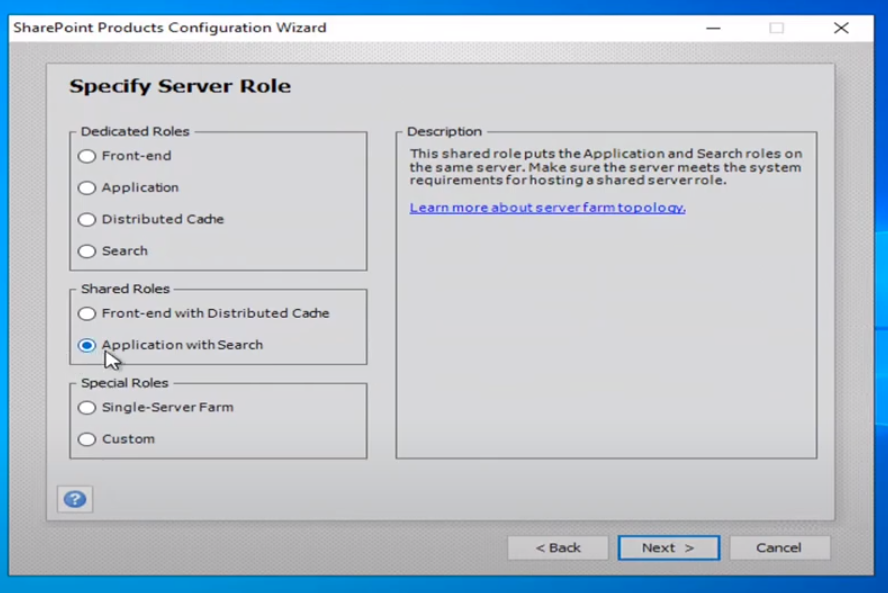Minimize the configuration wizard window

point(712,29)
